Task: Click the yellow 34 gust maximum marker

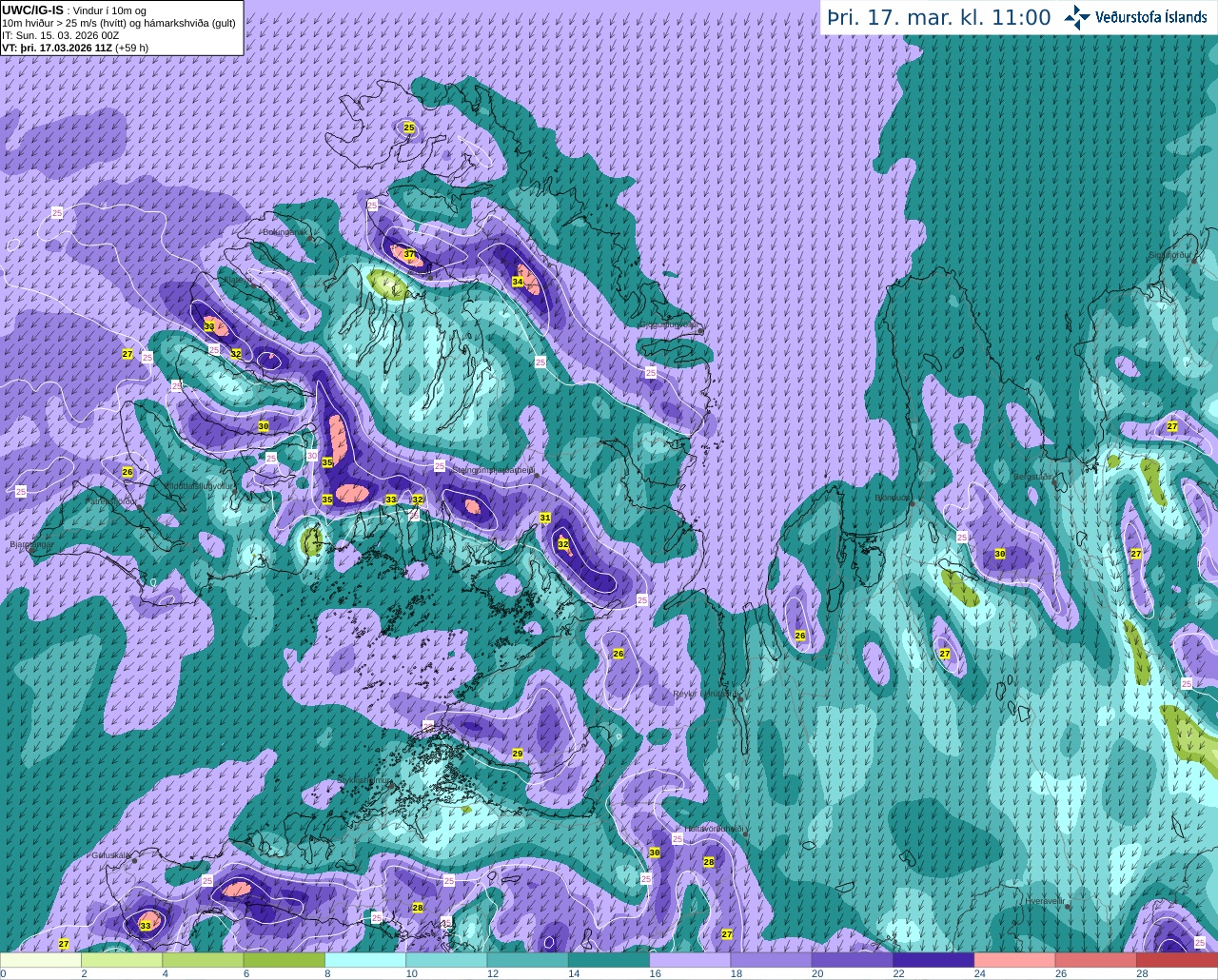Action: [x=518, y=282]
